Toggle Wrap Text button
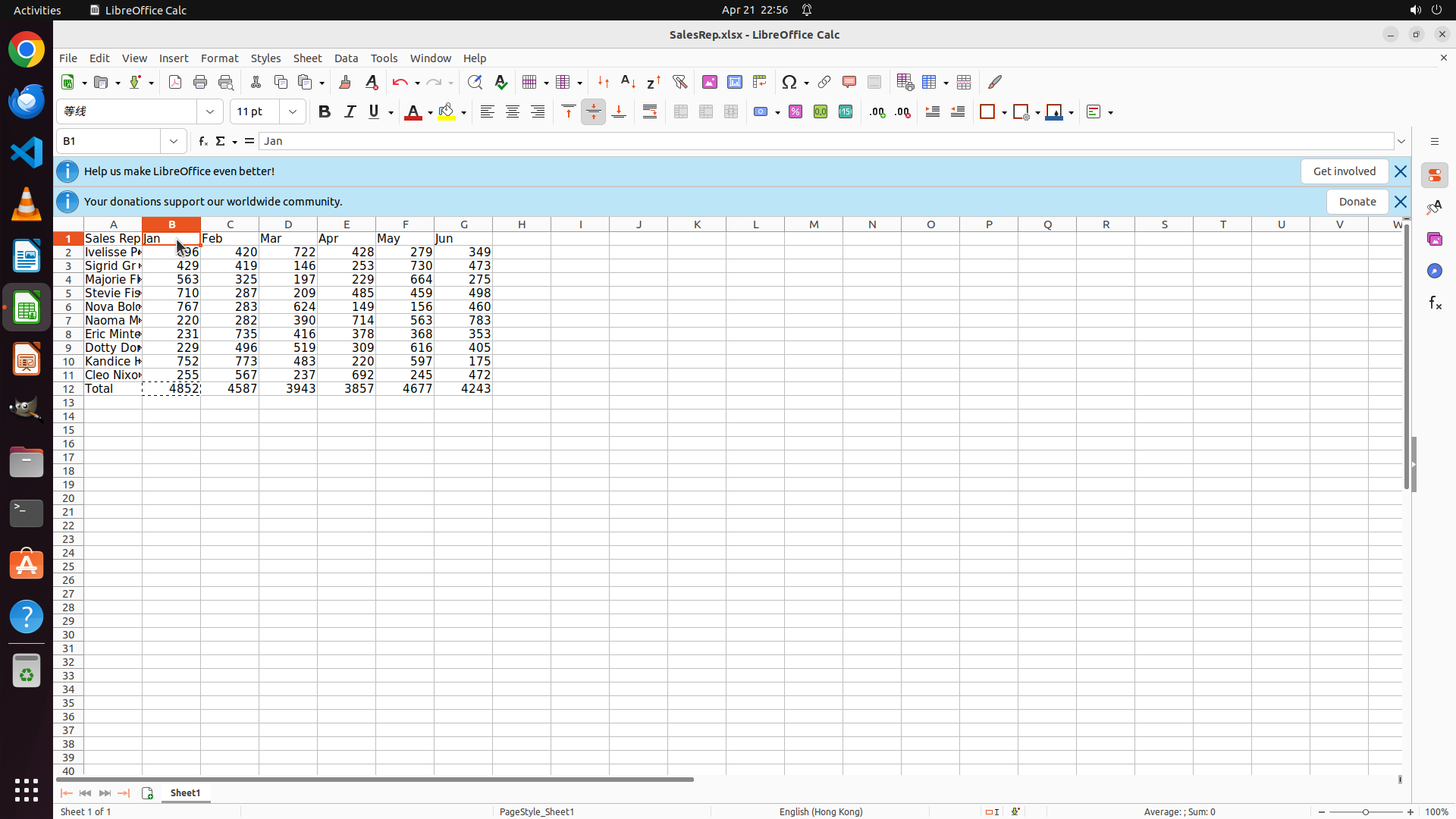Viewport: 1456px width, 819px height. pyautogui.click(x=650, y=111)
